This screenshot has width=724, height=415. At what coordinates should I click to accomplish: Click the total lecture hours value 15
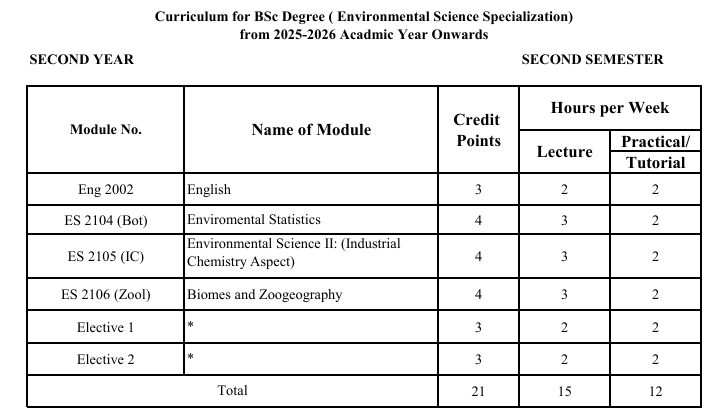click(x=564, y=391)
